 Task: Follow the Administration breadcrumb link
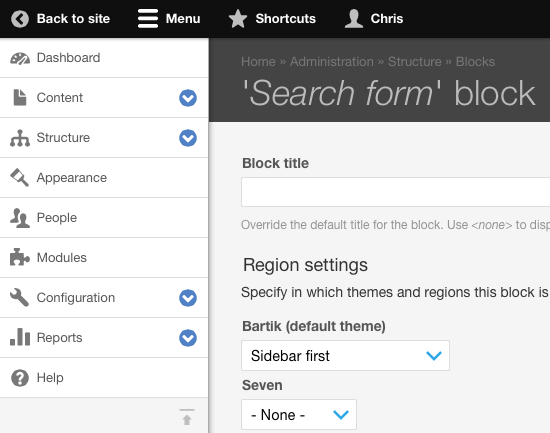[331, 62]
